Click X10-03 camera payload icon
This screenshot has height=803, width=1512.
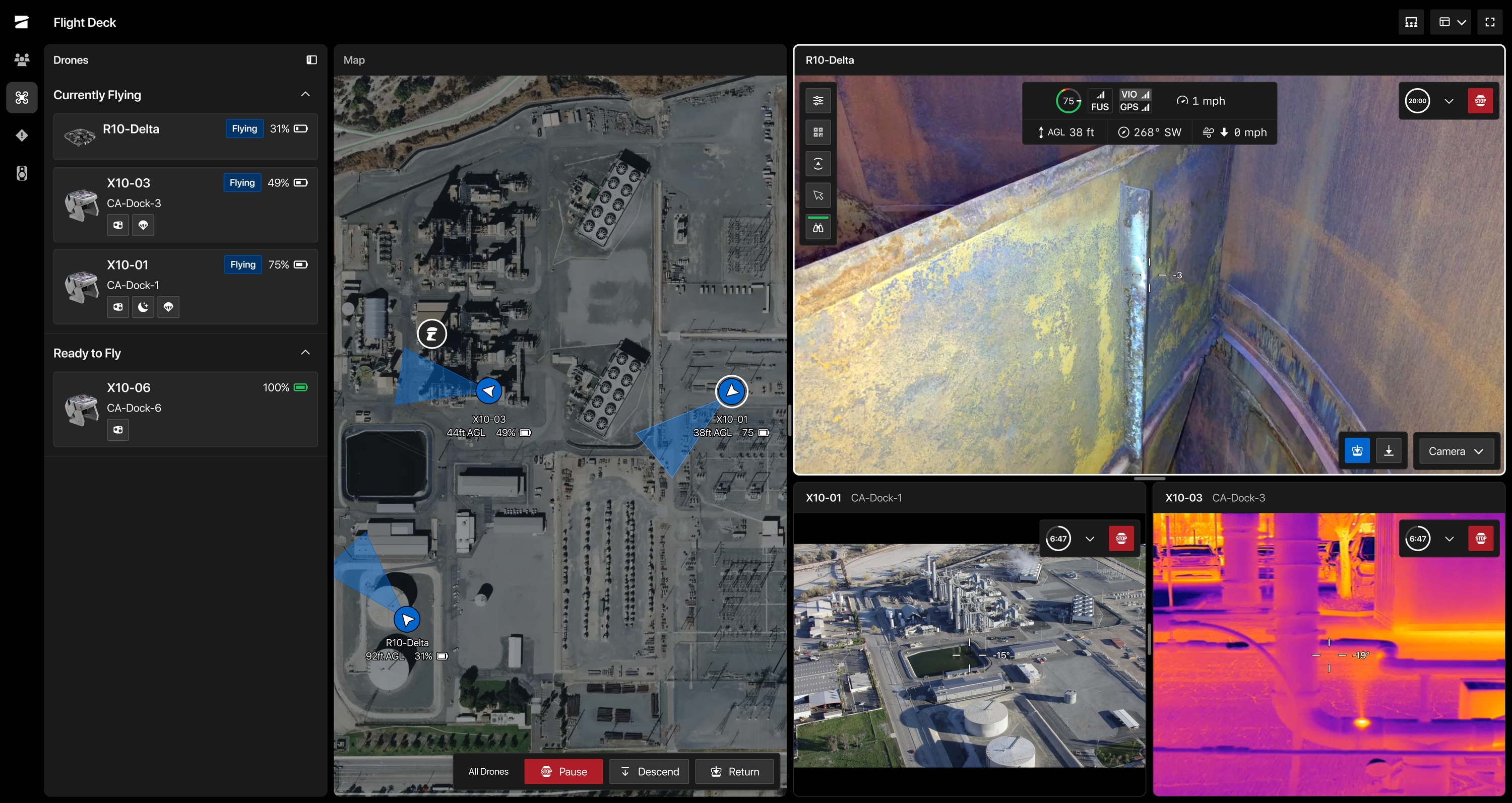coord(118,225)
